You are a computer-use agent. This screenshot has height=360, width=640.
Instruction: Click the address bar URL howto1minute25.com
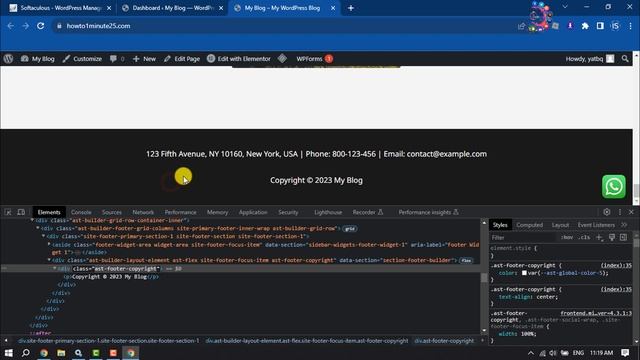pos(98,26)
